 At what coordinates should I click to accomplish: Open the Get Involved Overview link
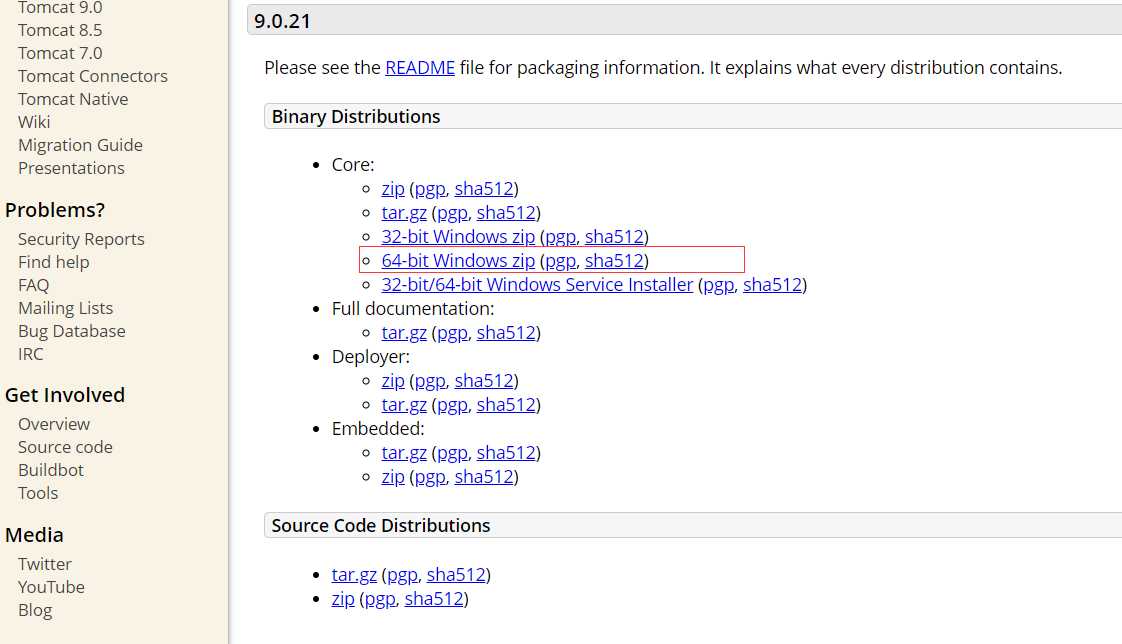54,424
